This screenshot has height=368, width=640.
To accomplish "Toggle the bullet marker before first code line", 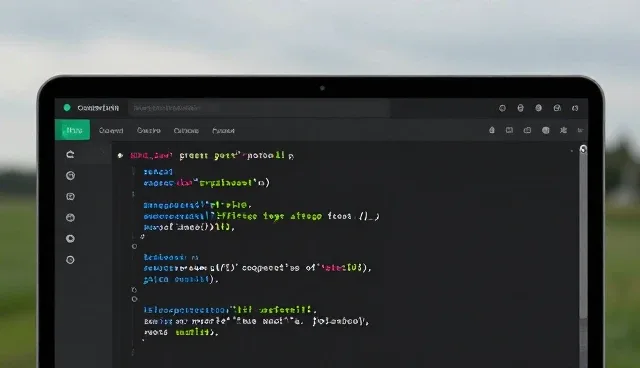I will (x=120, y=155).
